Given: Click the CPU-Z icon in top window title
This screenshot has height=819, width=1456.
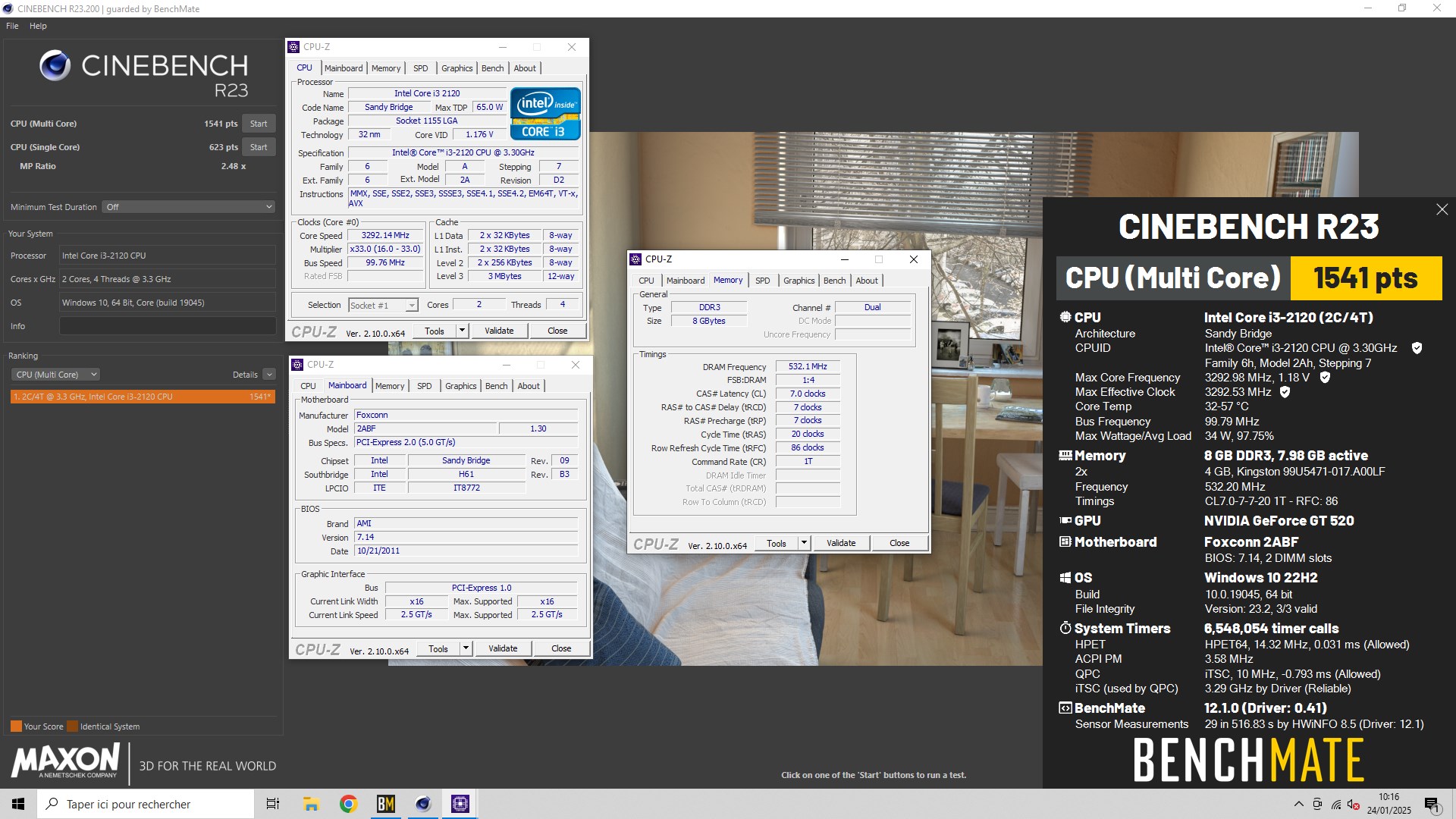Looking at the screenshot, I should coord(293,47).
